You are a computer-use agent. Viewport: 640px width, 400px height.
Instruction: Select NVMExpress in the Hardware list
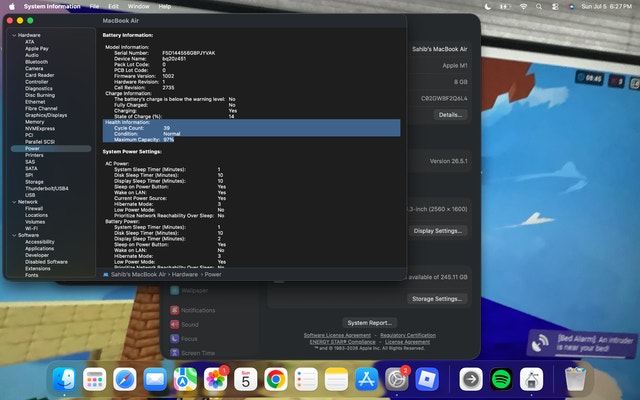pos(40,129)
